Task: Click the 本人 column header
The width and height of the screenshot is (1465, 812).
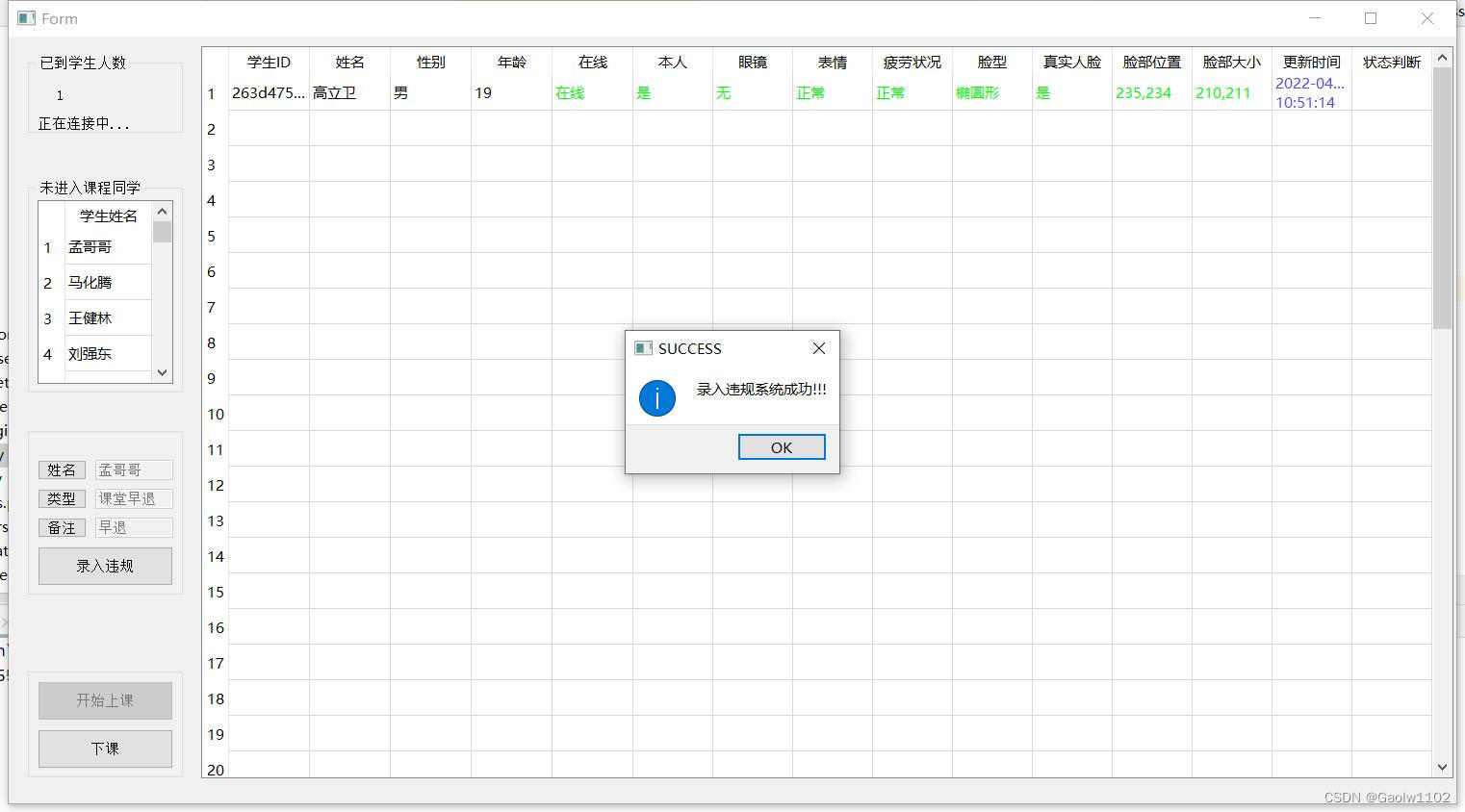Action: pos(672,62)
